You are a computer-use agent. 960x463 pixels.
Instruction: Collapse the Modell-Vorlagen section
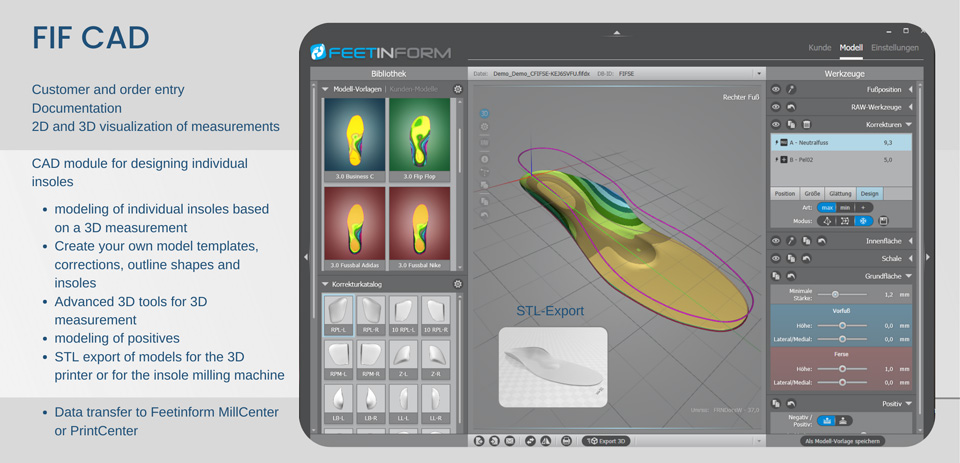pos(325,89)
